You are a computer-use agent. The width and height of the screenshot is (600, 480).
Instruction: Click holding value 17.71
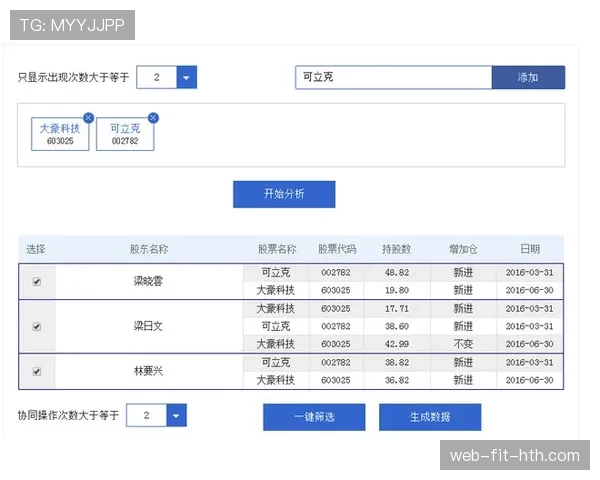point(397,309)
